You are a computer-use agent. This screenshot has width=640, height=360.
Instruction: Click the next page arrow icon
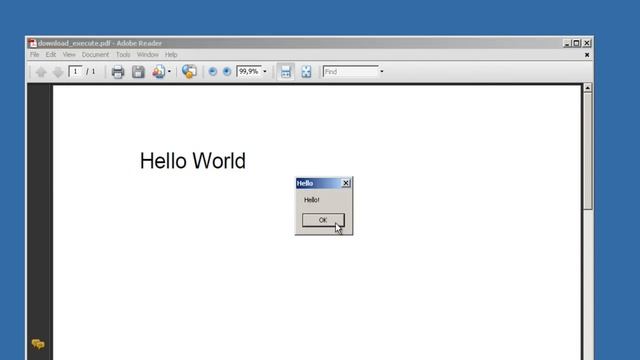(58, 72)
